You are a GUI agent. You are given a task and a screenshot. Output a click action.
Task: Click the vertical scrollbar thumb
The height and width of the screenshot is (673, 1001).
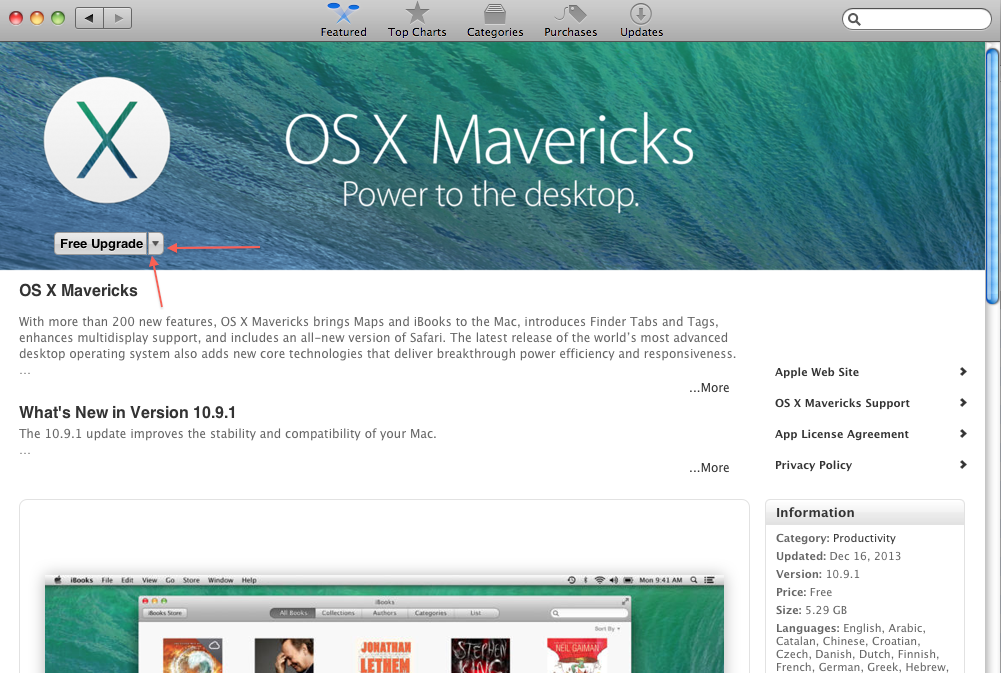tap(992, 176)
